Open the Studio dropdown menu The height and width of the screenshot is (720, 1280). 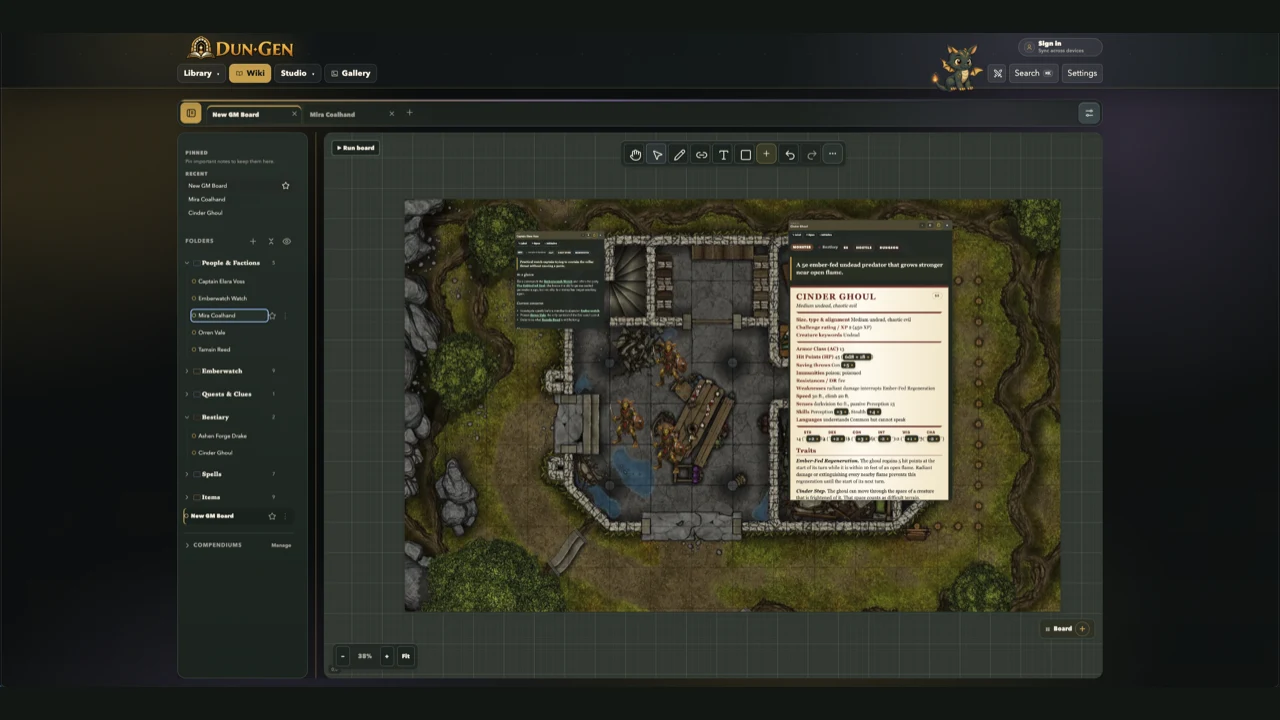coord(297,73)
